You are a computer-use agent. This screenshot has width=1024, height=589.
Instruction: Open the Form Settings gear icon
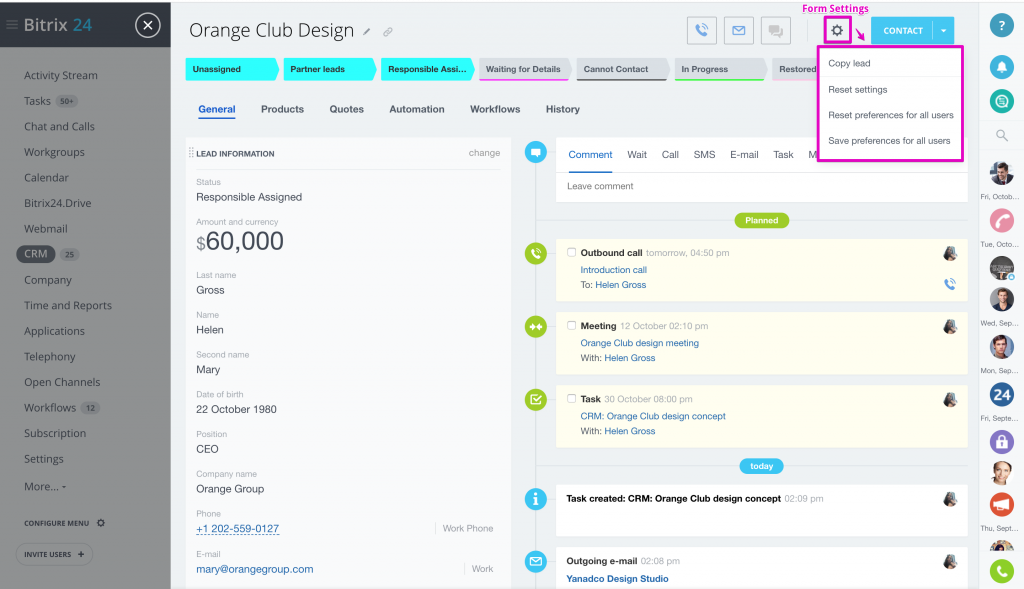point(837,30)
